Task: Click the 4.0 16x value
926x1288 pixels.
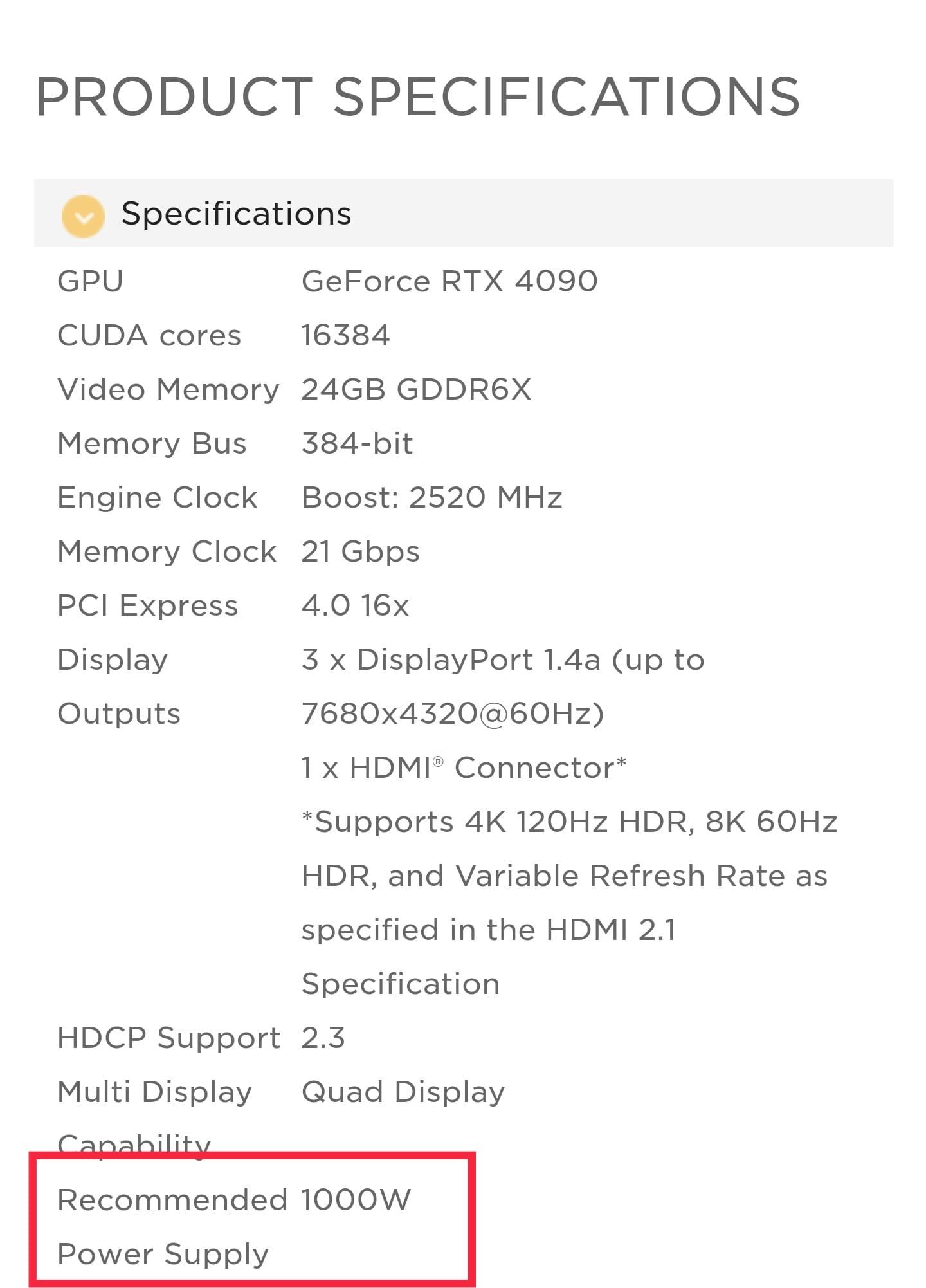Action: (x=355, y=605)
